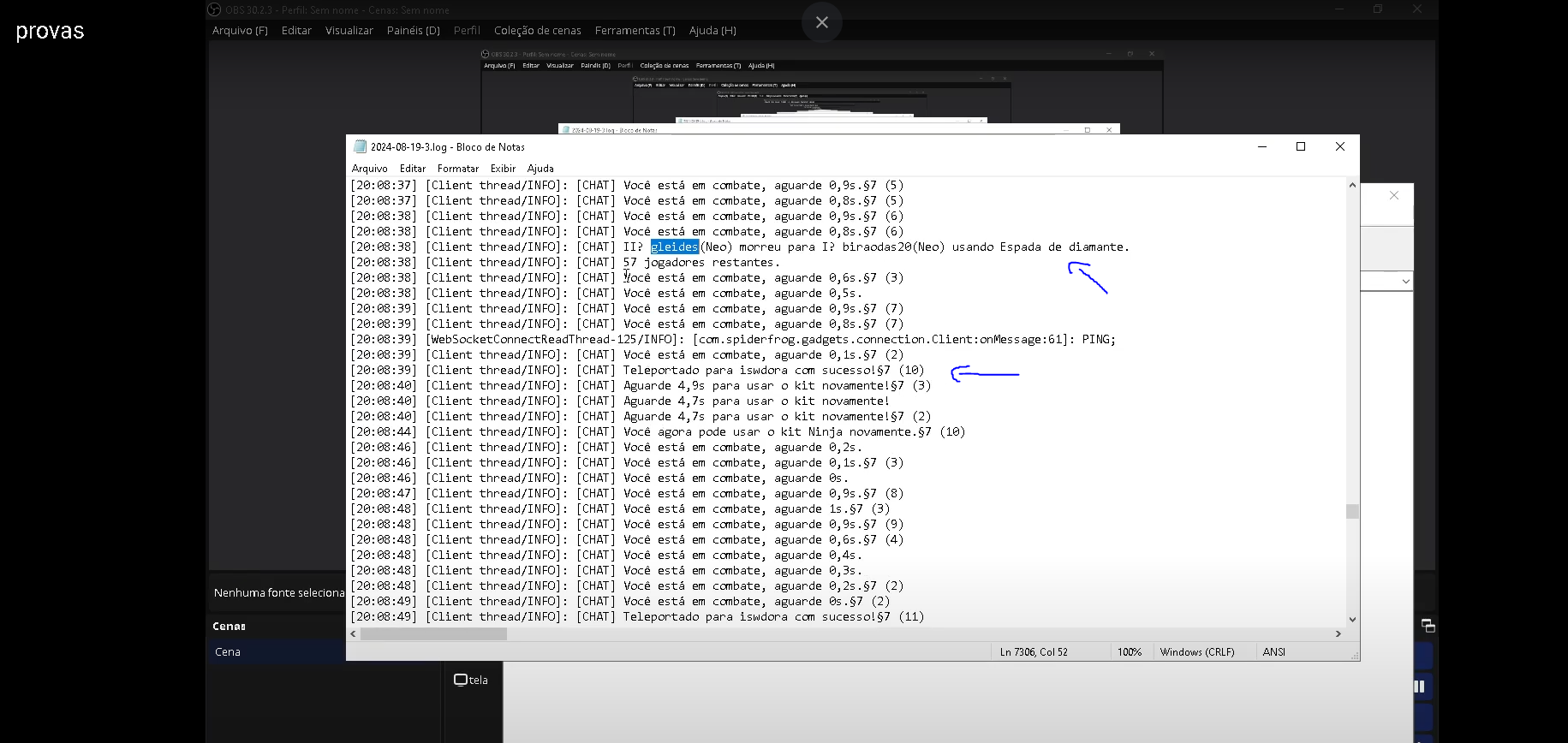Click the 100% zoom status entry
The height and width of the screenshot is (743, 1568).
[x=1130, y=652]
